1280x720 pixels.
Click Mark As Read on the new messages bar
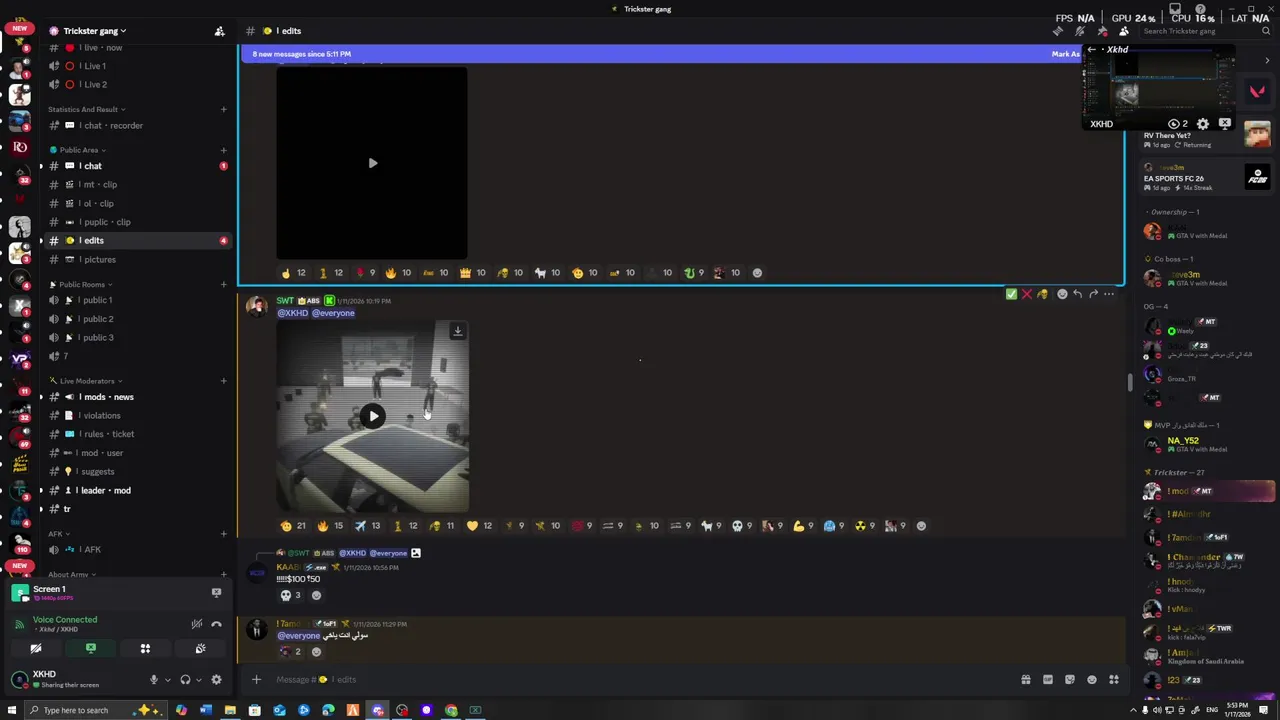point(1066,54)
